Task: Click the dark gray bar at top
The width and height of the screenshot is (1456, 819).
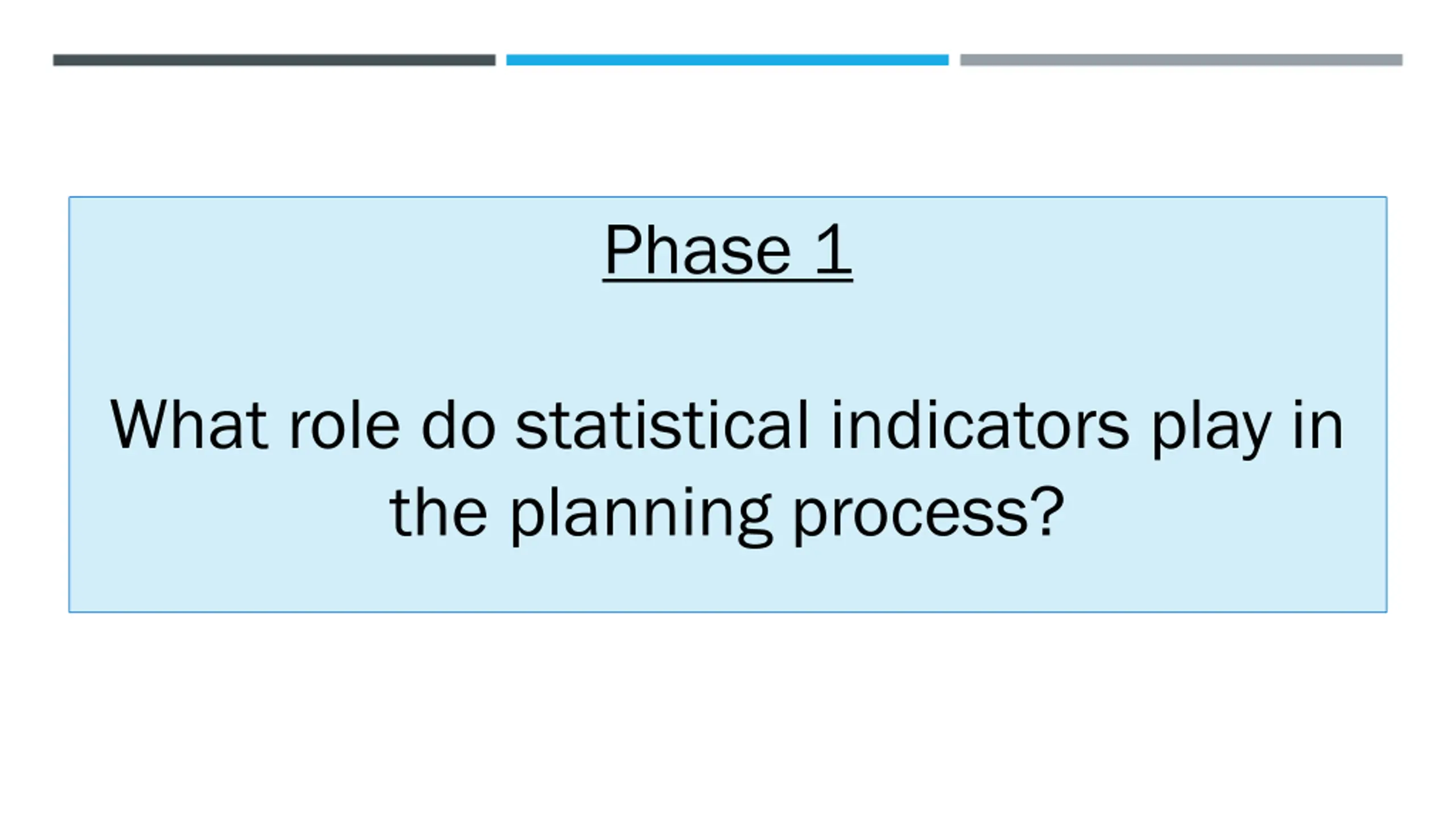Action: click(x=274, y=60)
